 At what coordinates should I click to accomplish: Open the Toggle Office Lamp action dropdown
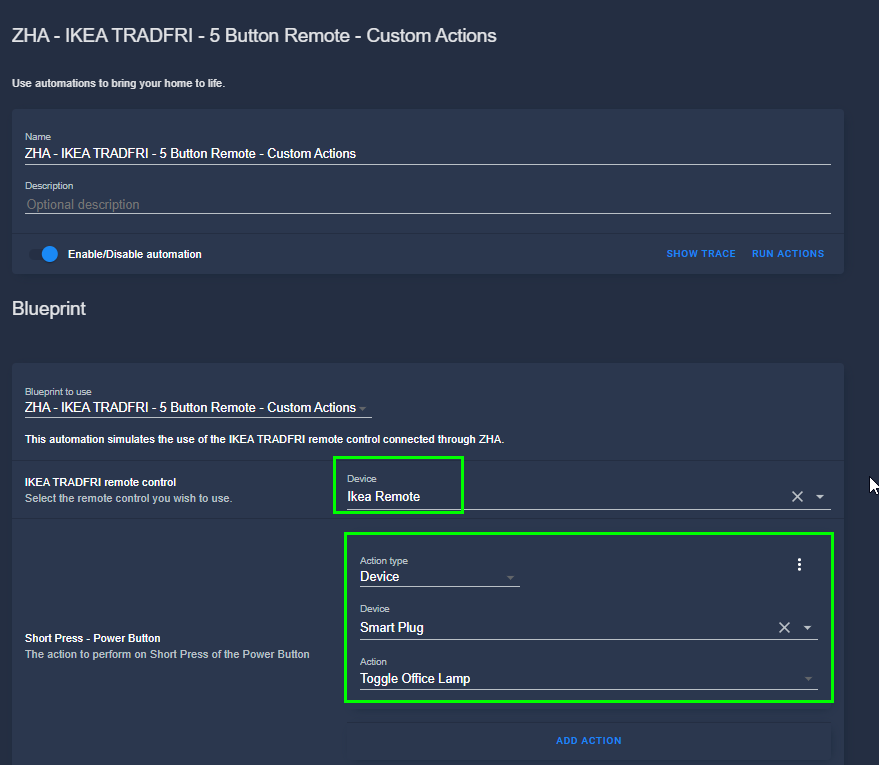[x=589, y=679]
